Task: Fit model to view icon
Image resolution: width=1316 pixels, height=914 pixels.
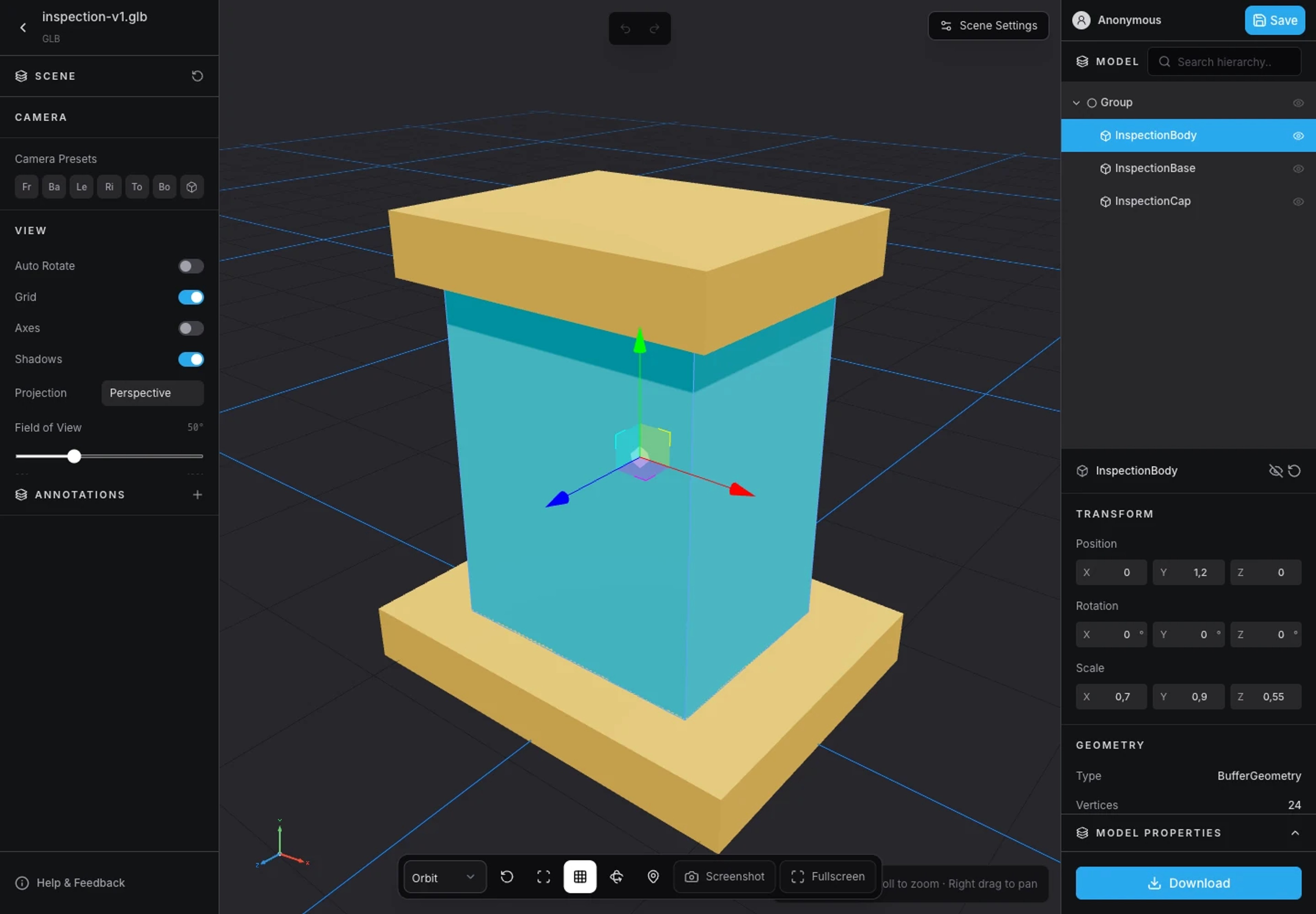Action: [x=544, y=876]
